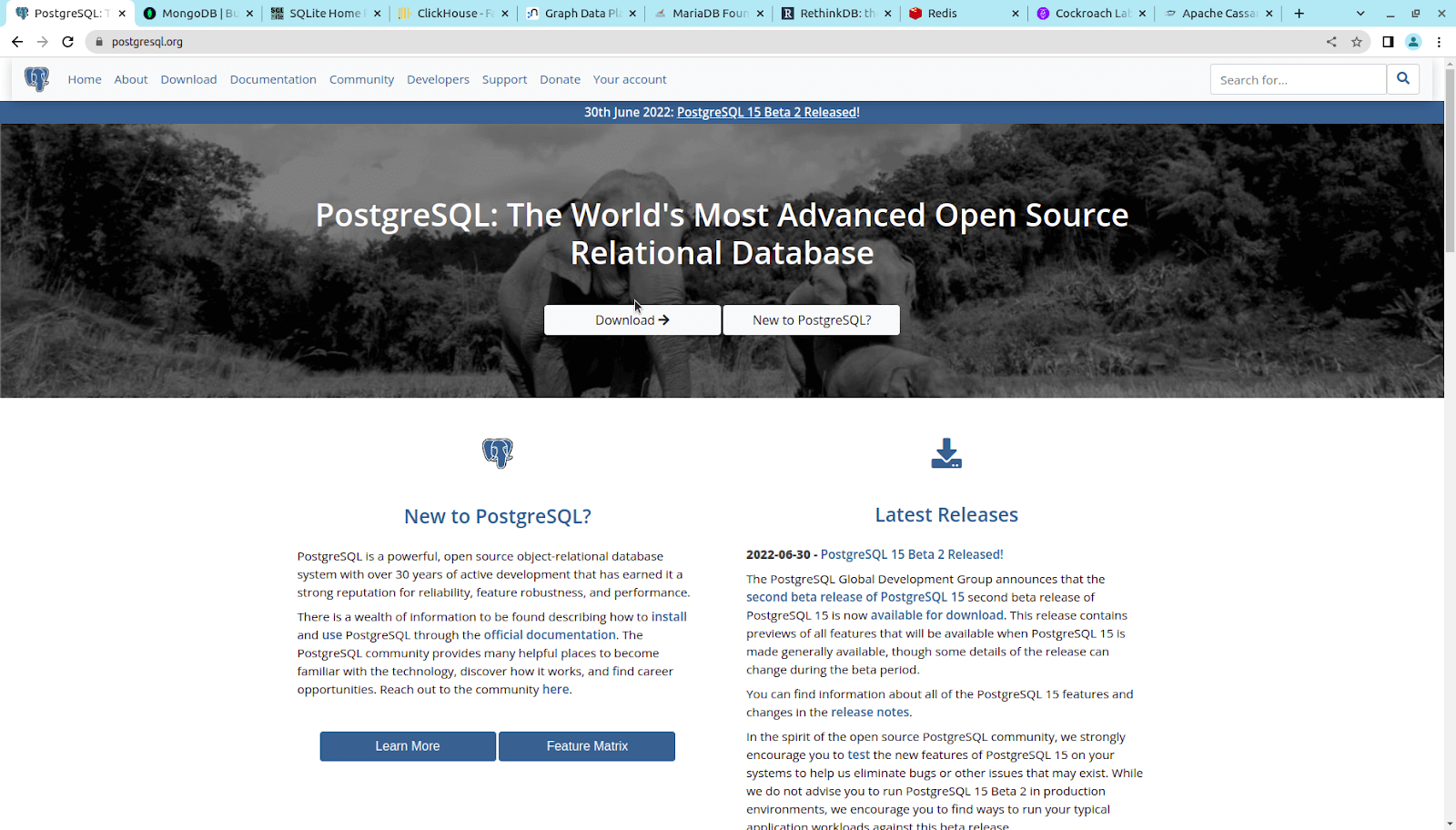Follow the 'release notes' link
1456x830 pixels.
pyautogui.click(x=870, y=713)
